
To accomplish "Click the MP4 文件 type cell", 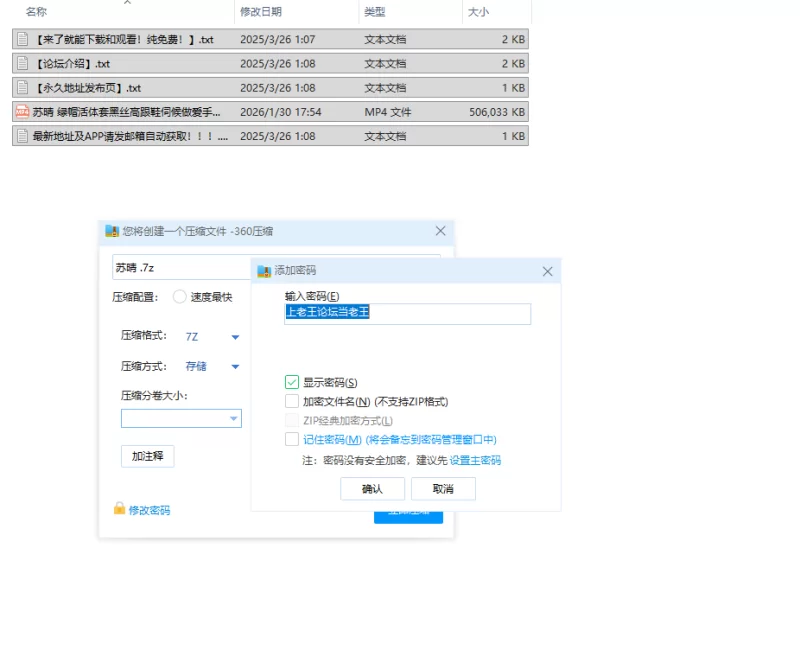I will click(388, 112).
